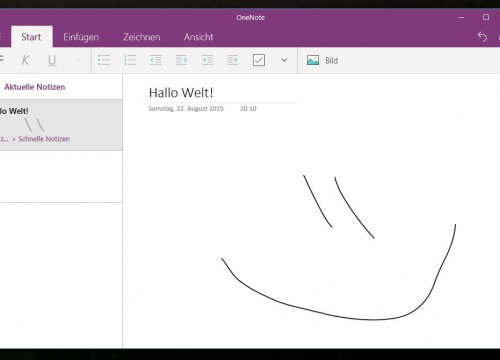500x360 pixels.
Task: Expand the tags dropdown arrow
Action: click(x=284, y=60)
